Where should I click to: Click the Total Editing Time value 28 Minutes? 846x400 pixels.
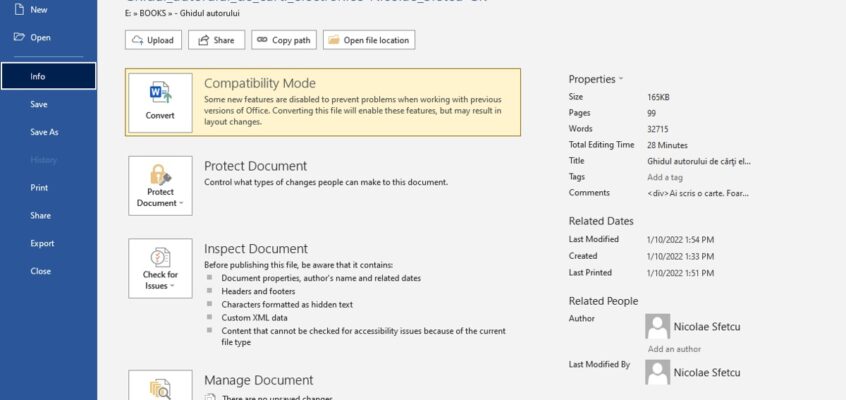coord(667,145)
